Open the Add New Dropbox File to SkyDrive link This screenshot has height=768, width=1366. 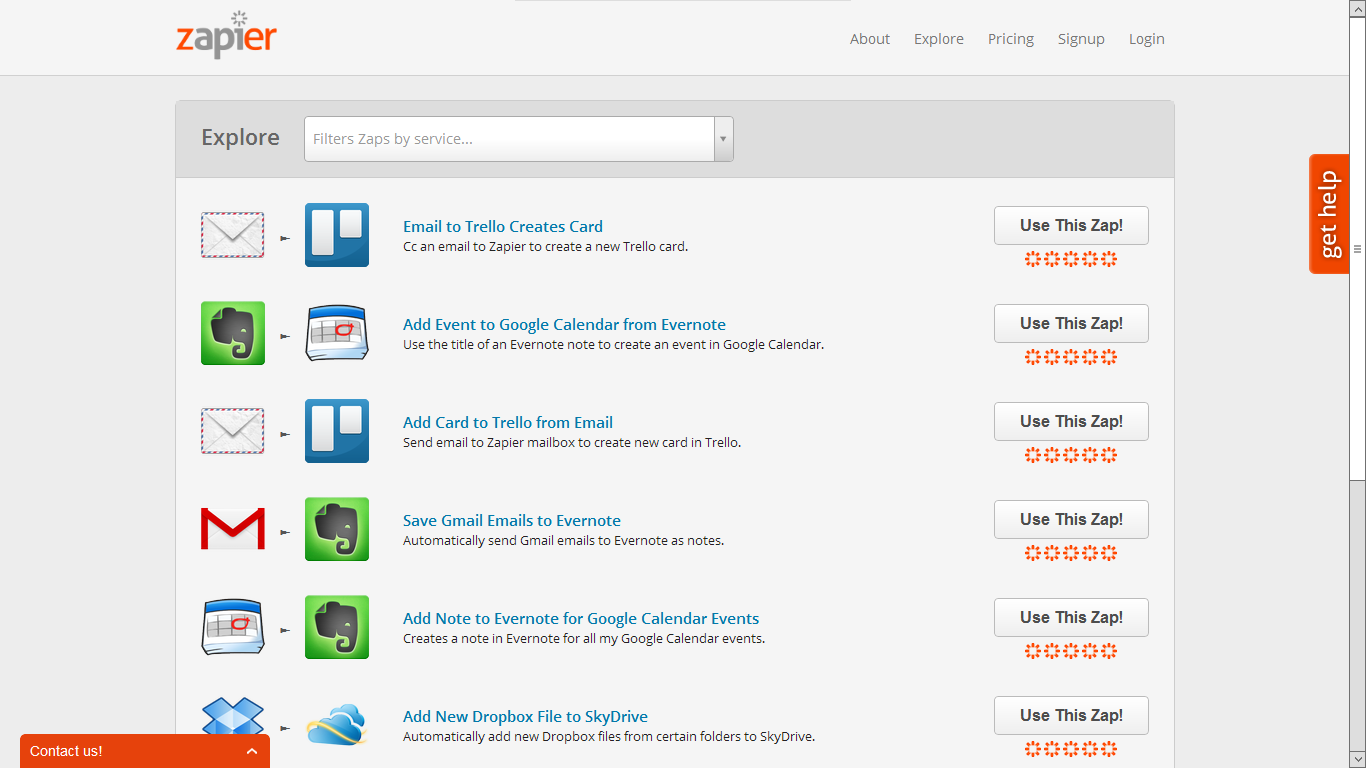[525, 716]
